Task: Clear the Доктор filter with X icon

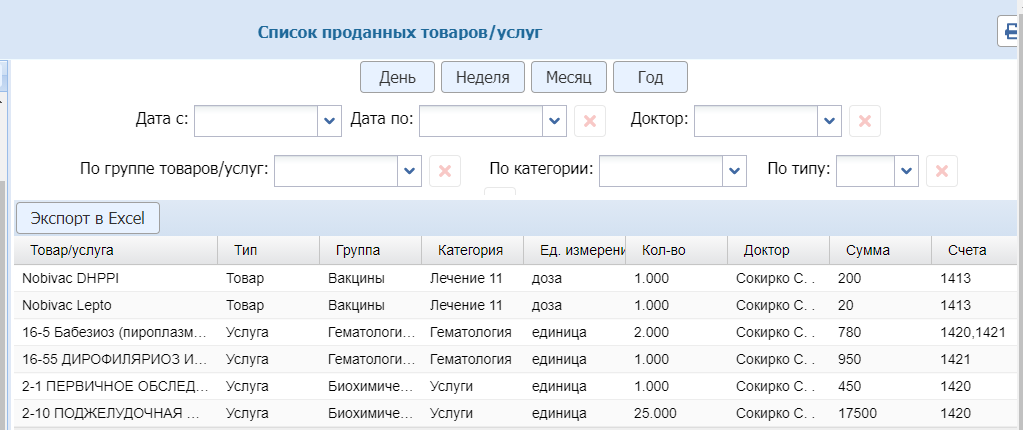Action: (x=864, y=121)
